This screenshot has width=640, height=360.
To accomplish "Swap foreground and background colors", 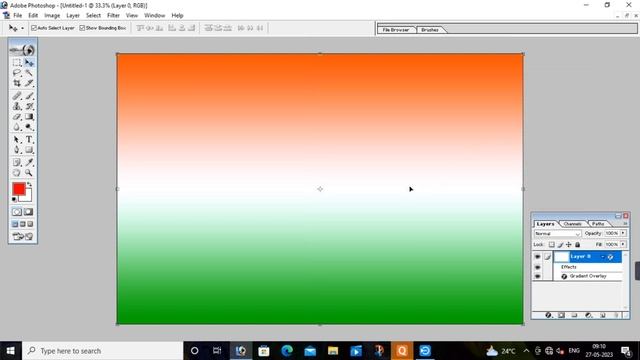I will (29, 185).
